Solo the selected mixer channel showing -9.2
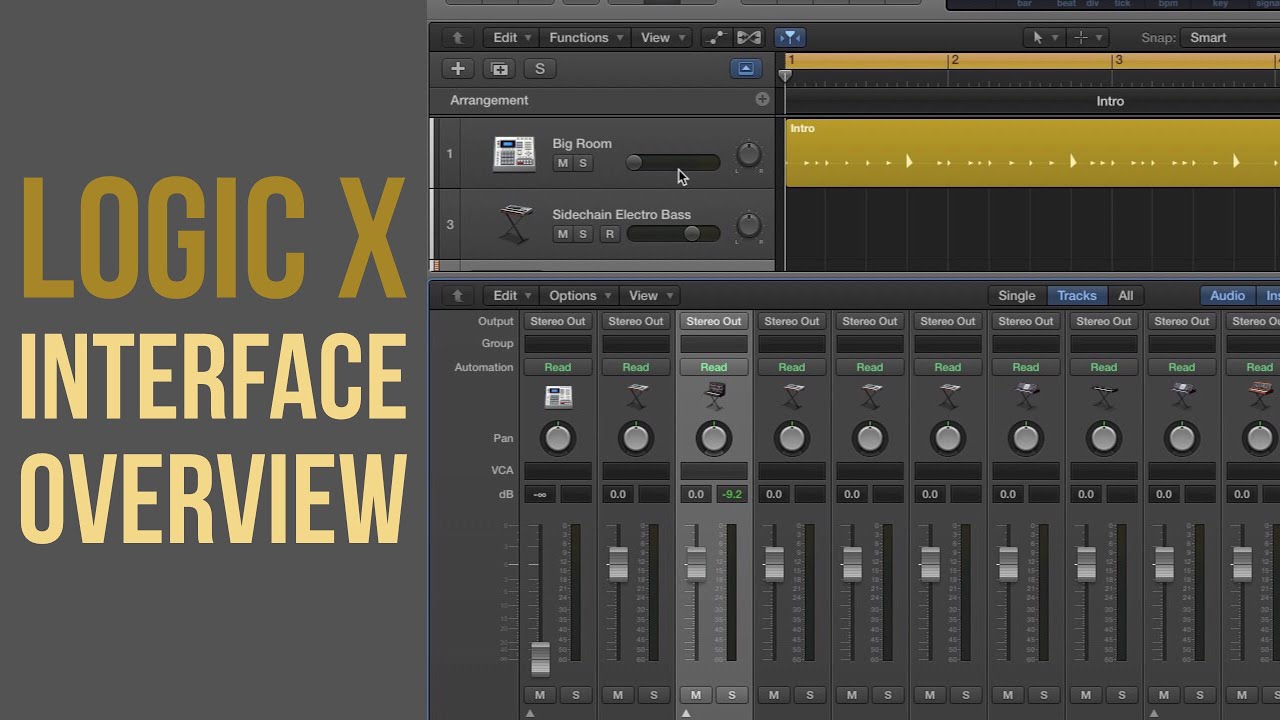The width and height of the screenshot is (1280, 720). [x=732, y=695]
